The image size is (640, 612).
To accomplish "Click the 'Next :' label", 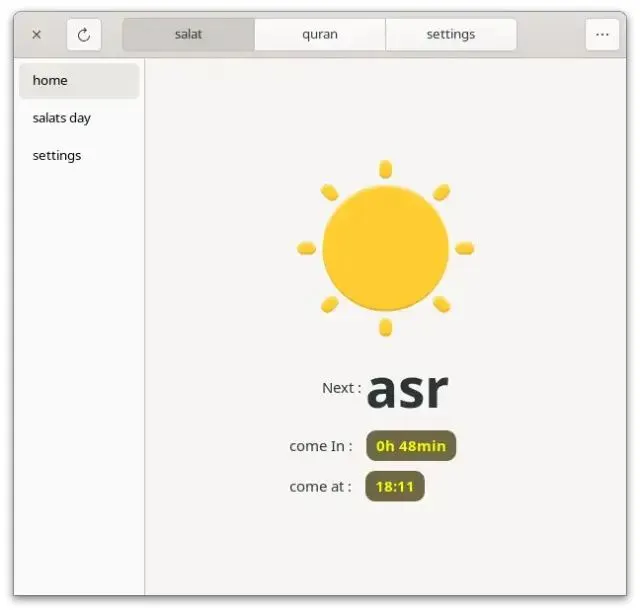I will 342,388.
